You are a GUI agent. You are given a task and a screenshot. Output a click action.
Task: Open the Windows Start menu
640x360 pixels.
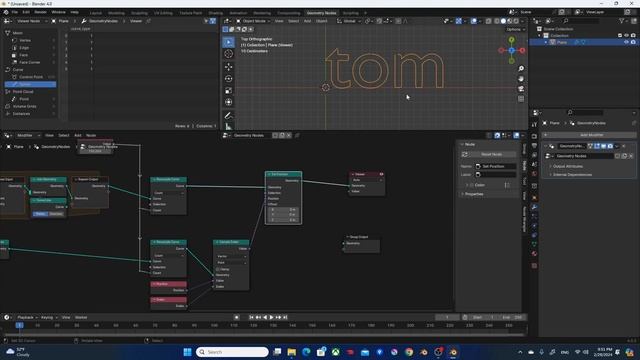coord(187,352)
